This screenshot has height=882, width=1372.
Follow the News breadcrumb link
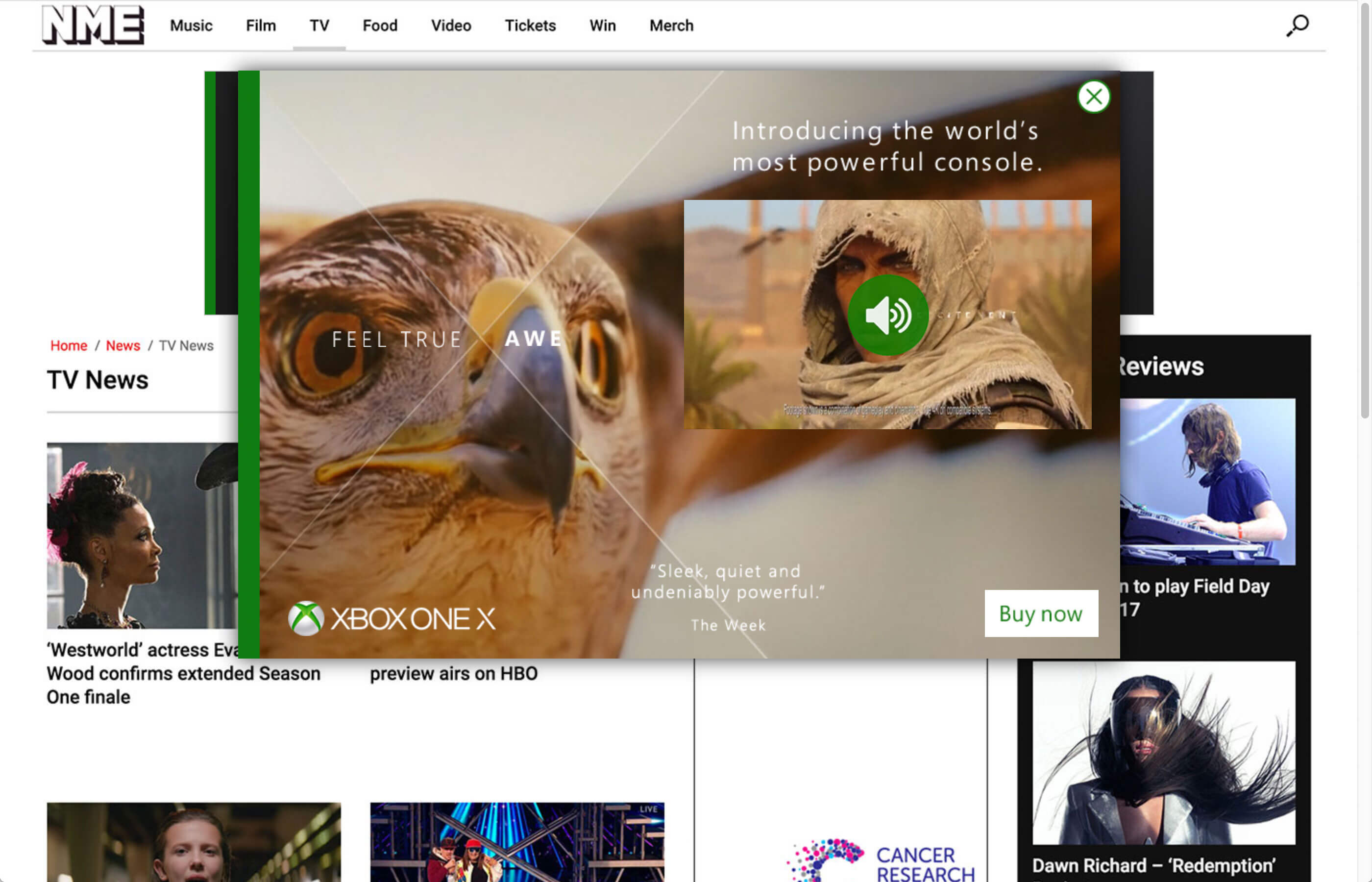123,345
